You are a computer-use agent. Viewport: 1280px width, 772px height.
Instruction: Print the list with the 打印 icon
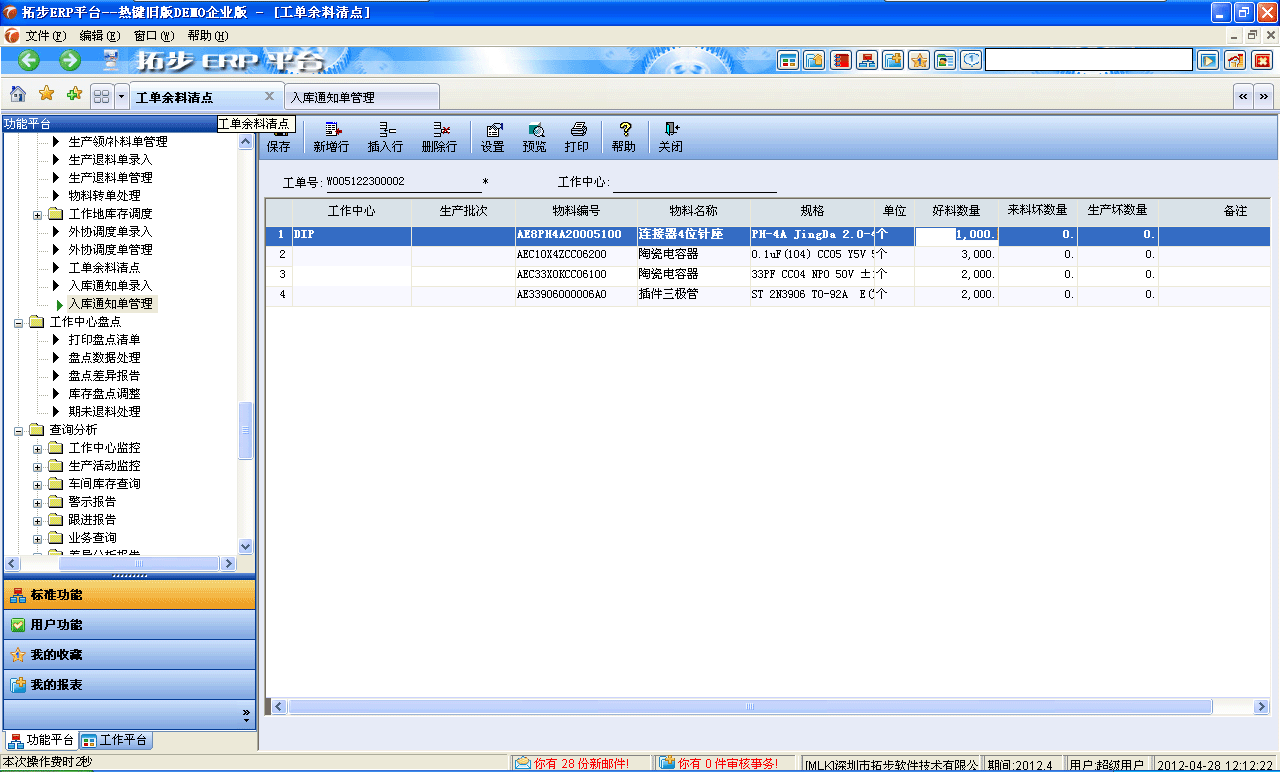(x=577, y=137)
